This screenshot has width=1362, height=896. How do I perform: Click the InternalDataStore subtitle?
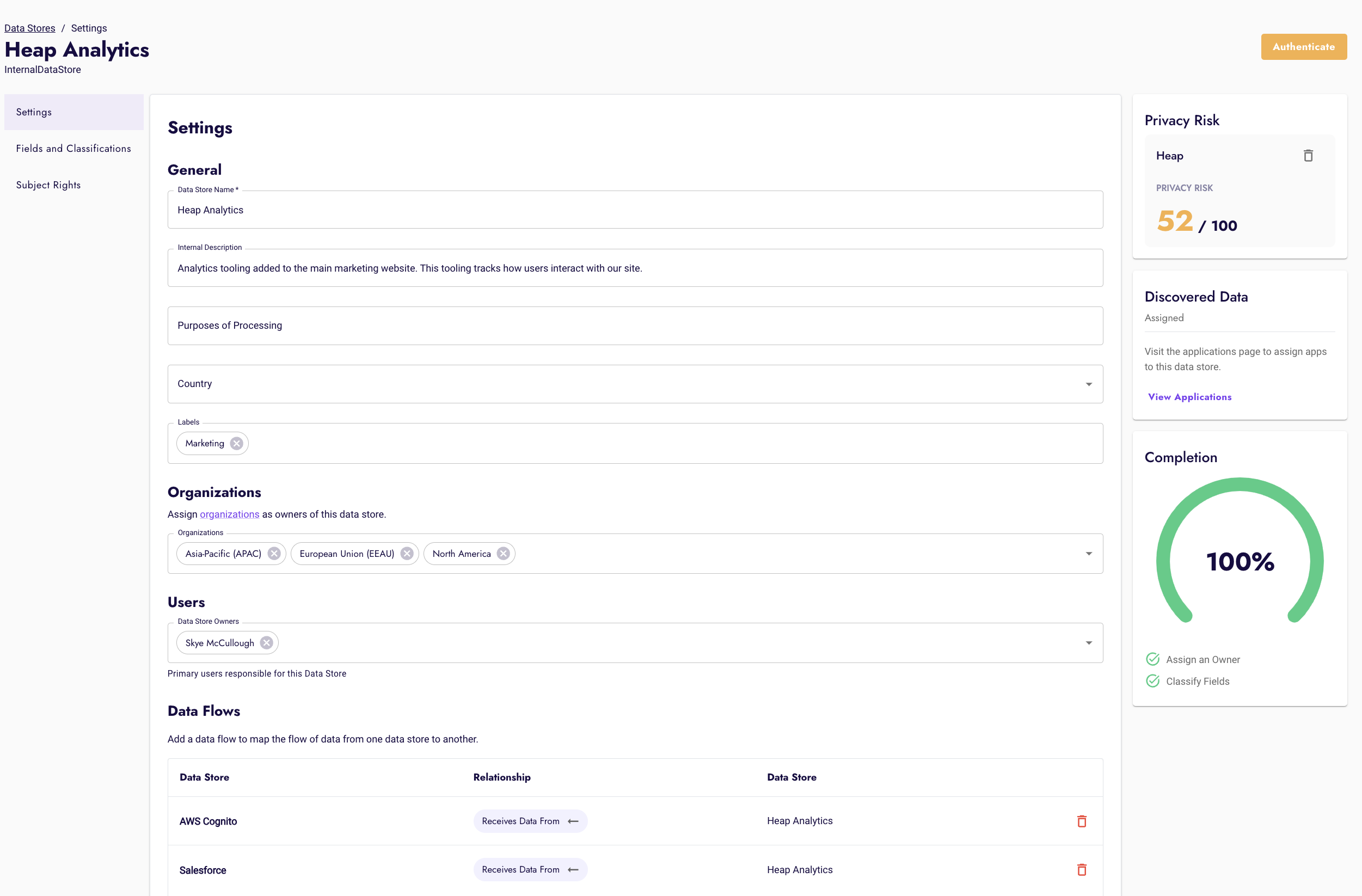click(43, 70)
